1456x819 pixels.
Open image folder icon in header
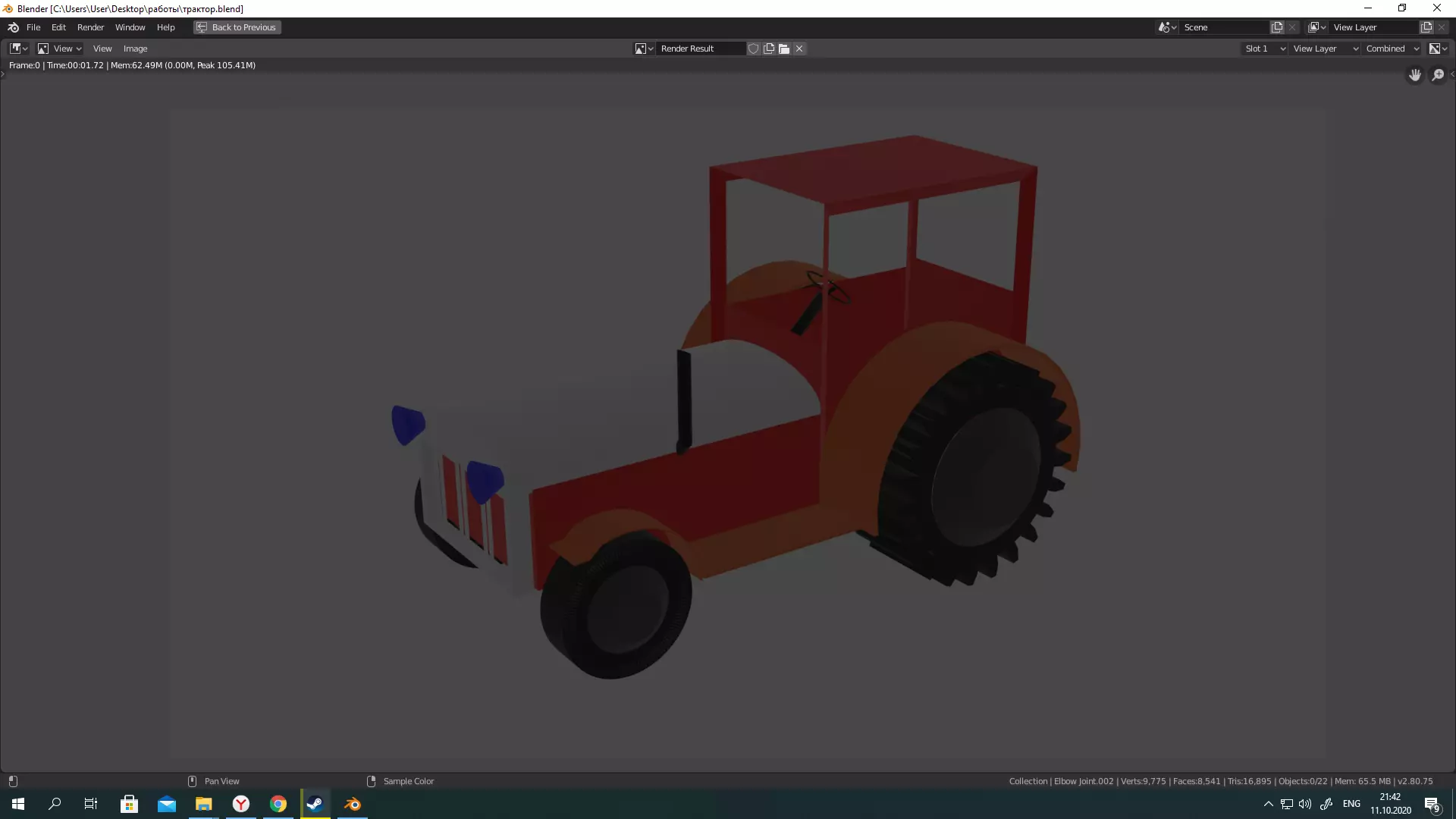point(784,49)
